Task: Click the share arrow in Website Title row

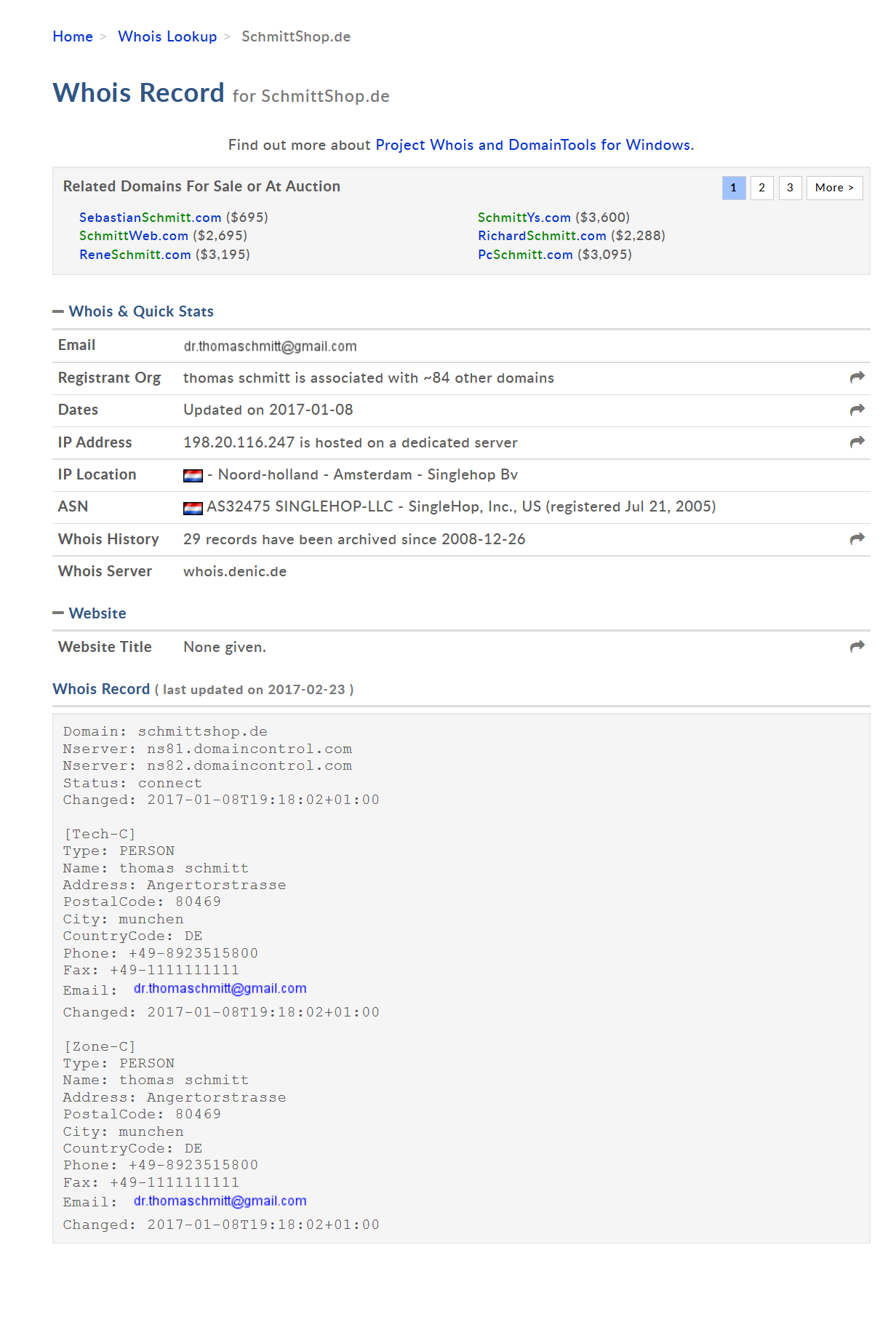Action: (x=857, y=646)
